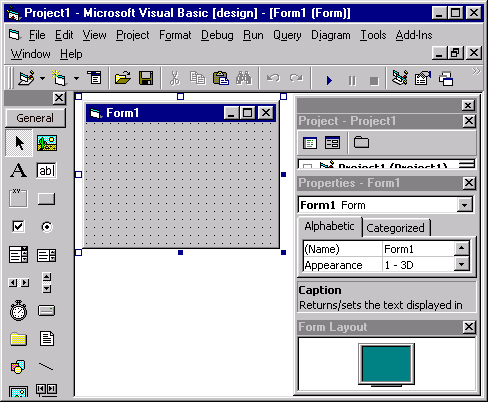488x402 pixels.
Task: Select the Pointer tool in toolbox
Action: [19, 143]
